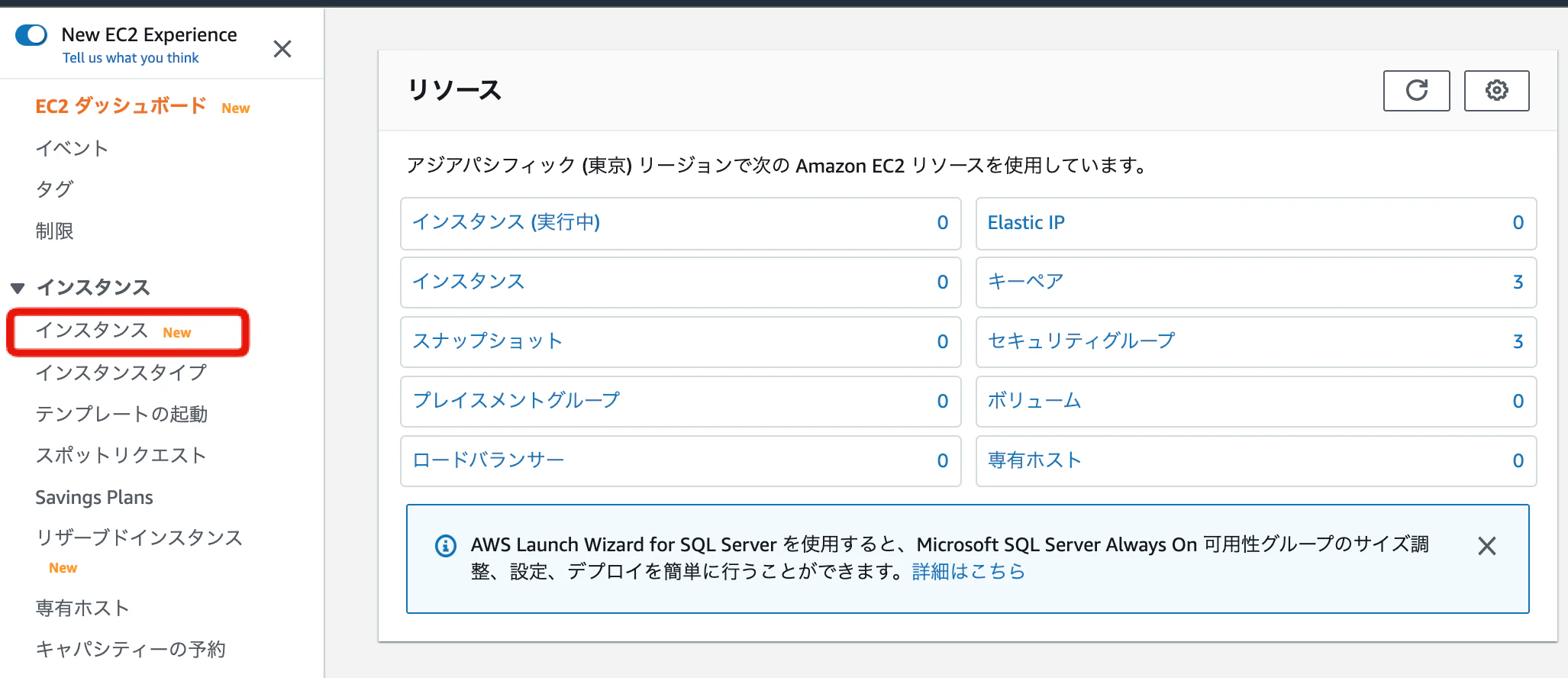The height and width of the screenshot is (678, 1568).
Task: Refresh the リソース panel
Action: (x=1416, y=91)
